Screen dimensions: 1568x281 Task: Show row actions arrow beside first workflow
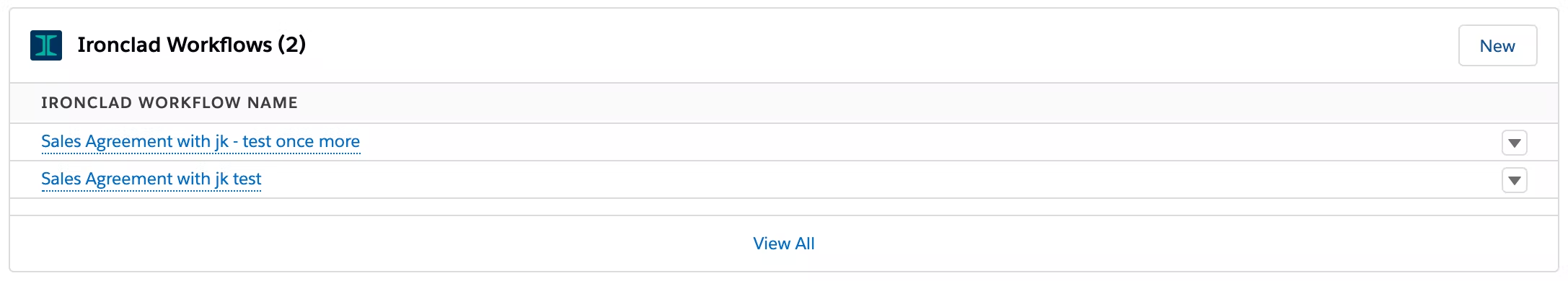coord(1515,143)
